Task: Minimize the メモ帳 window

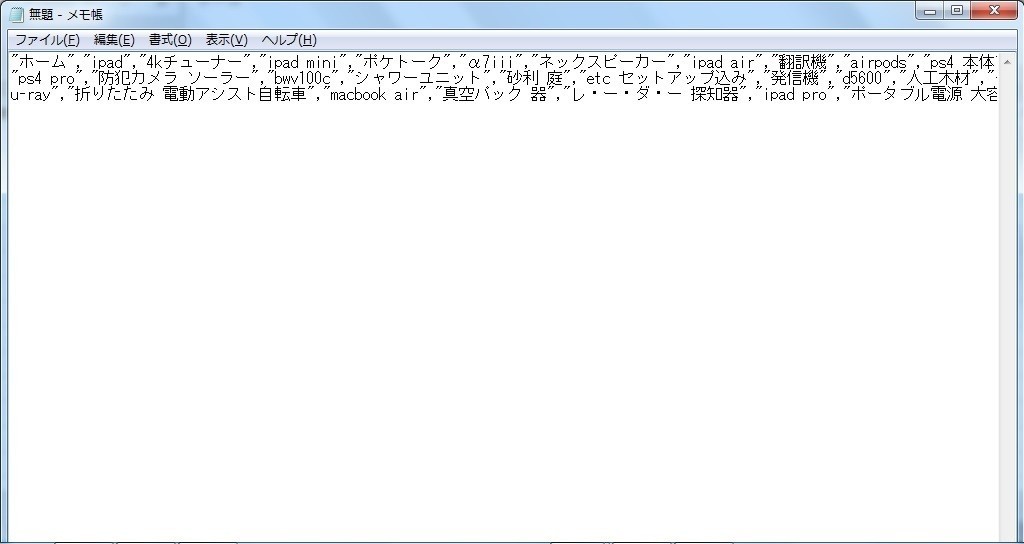Action: [x=930, y=10]
